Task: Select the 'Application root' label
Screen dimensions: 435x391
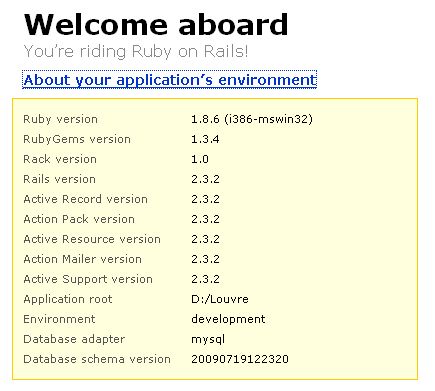Action: 68,299
